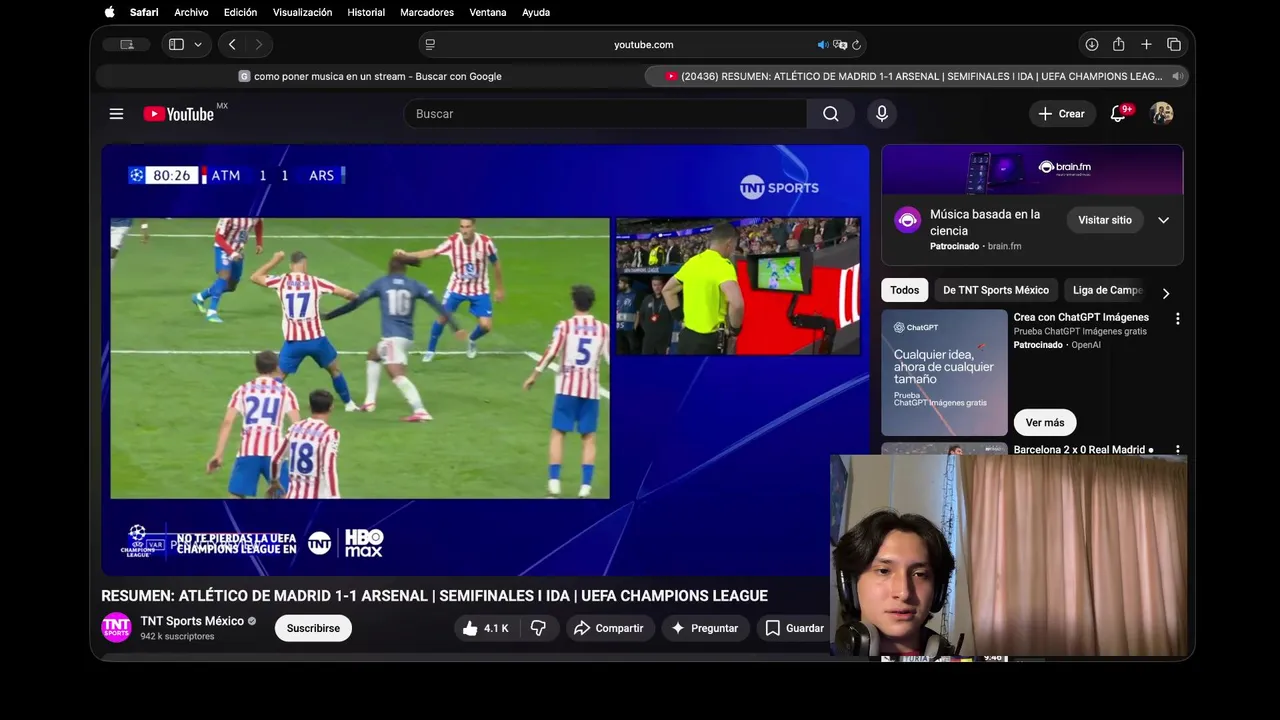Dislike the video with thumbs down

(x=538, y=628)
